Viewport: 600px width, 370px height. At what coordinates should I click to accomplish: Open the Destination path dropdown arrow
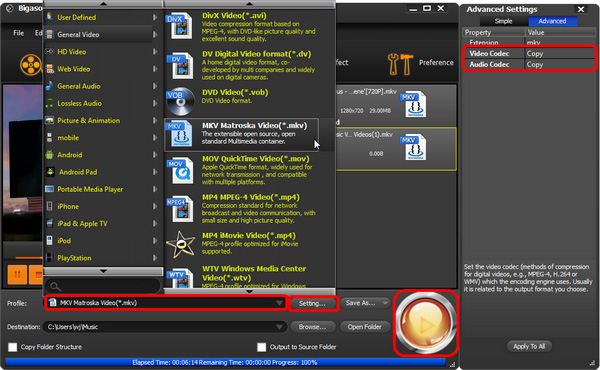[x=280, y=327]
